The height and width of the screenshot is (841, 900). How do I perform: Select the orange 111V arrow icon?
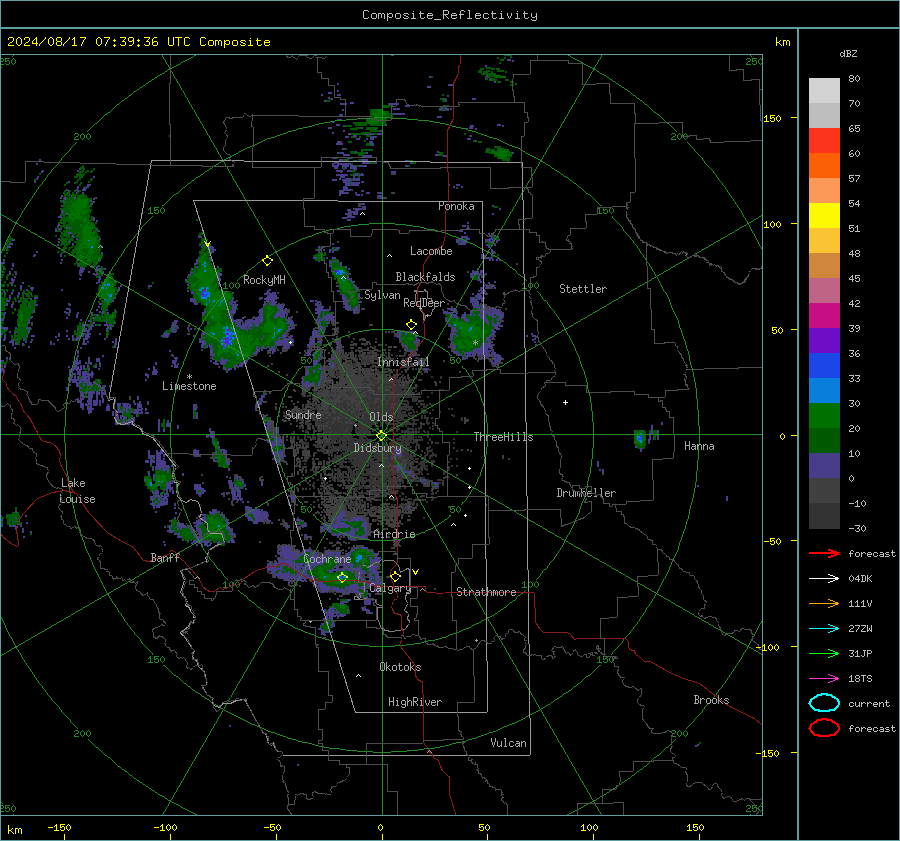(824, 603)
